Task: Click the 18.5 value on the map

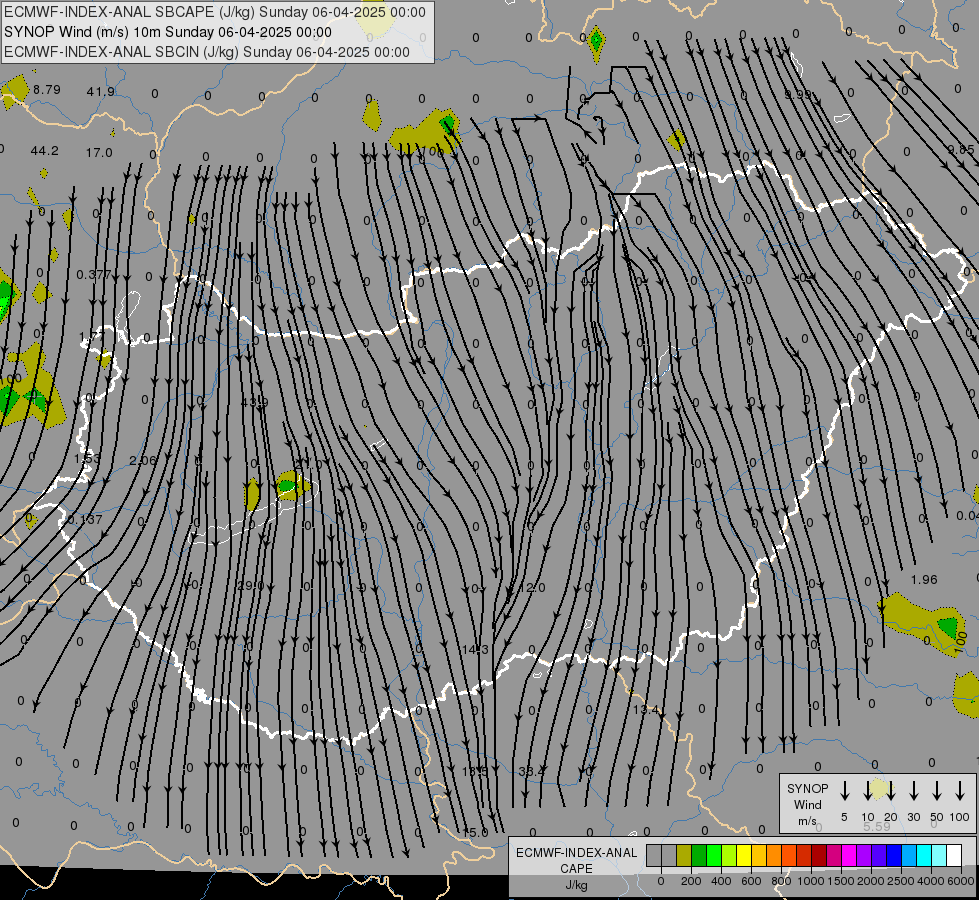Action: (475, 771)
